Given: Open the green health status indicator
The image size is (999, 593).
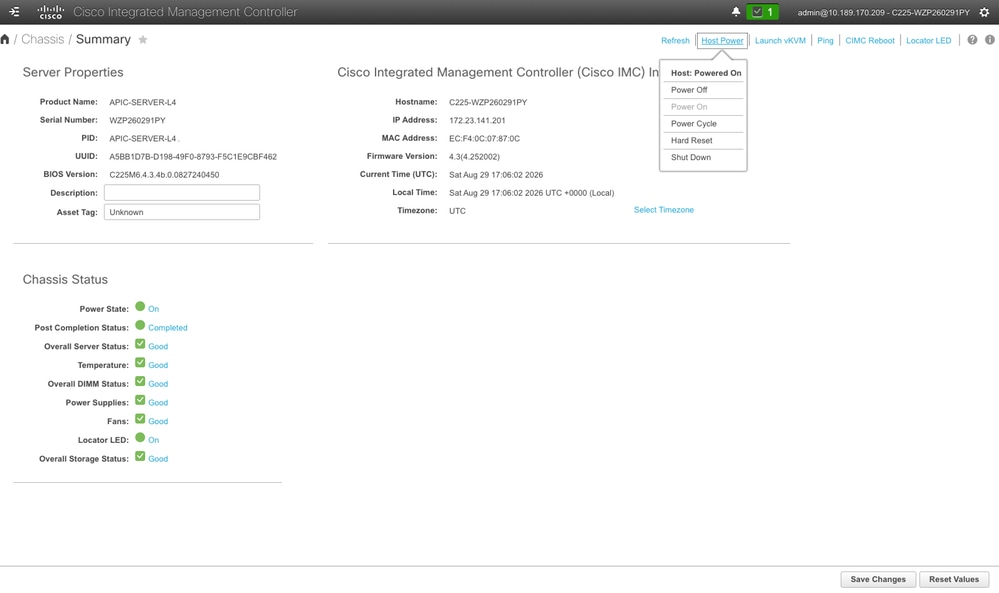Looking at the screenshot, I should click(763, 11).
